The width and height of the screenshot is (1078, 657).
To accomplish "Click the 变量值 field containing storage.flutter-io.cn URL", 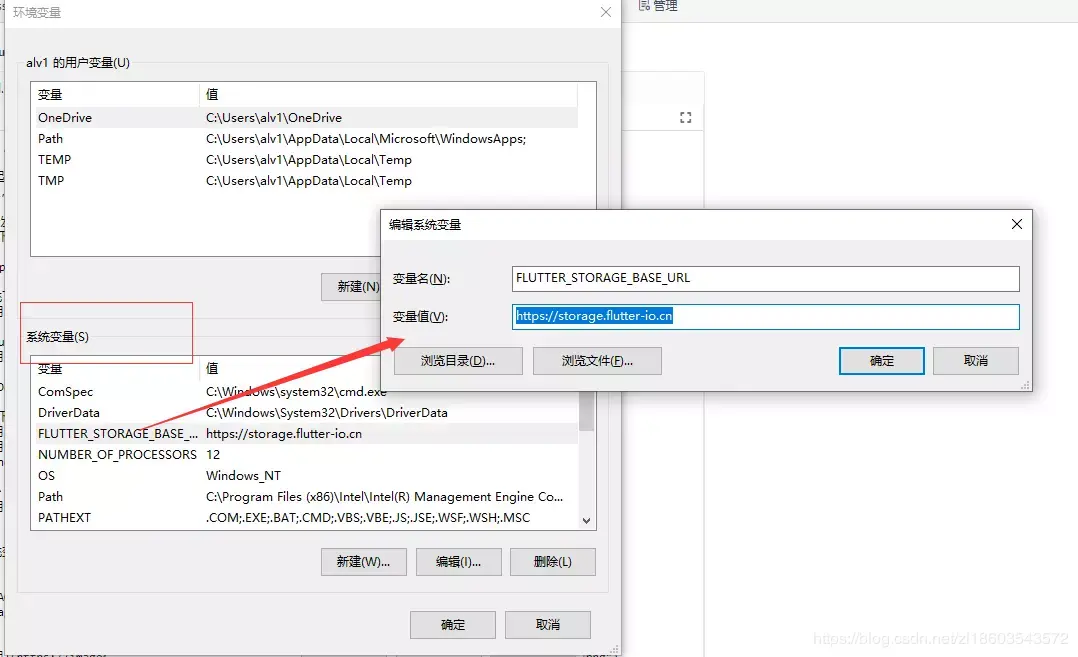I will tap(765, 316).
